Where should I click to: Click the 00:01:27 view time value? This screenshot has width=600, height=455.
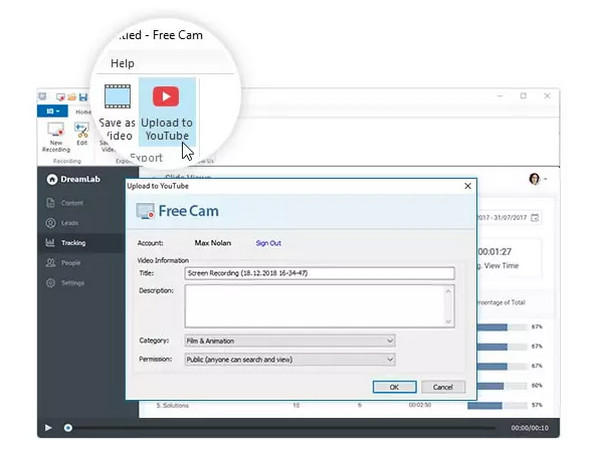pyautogui.click(x=495, y=252)
